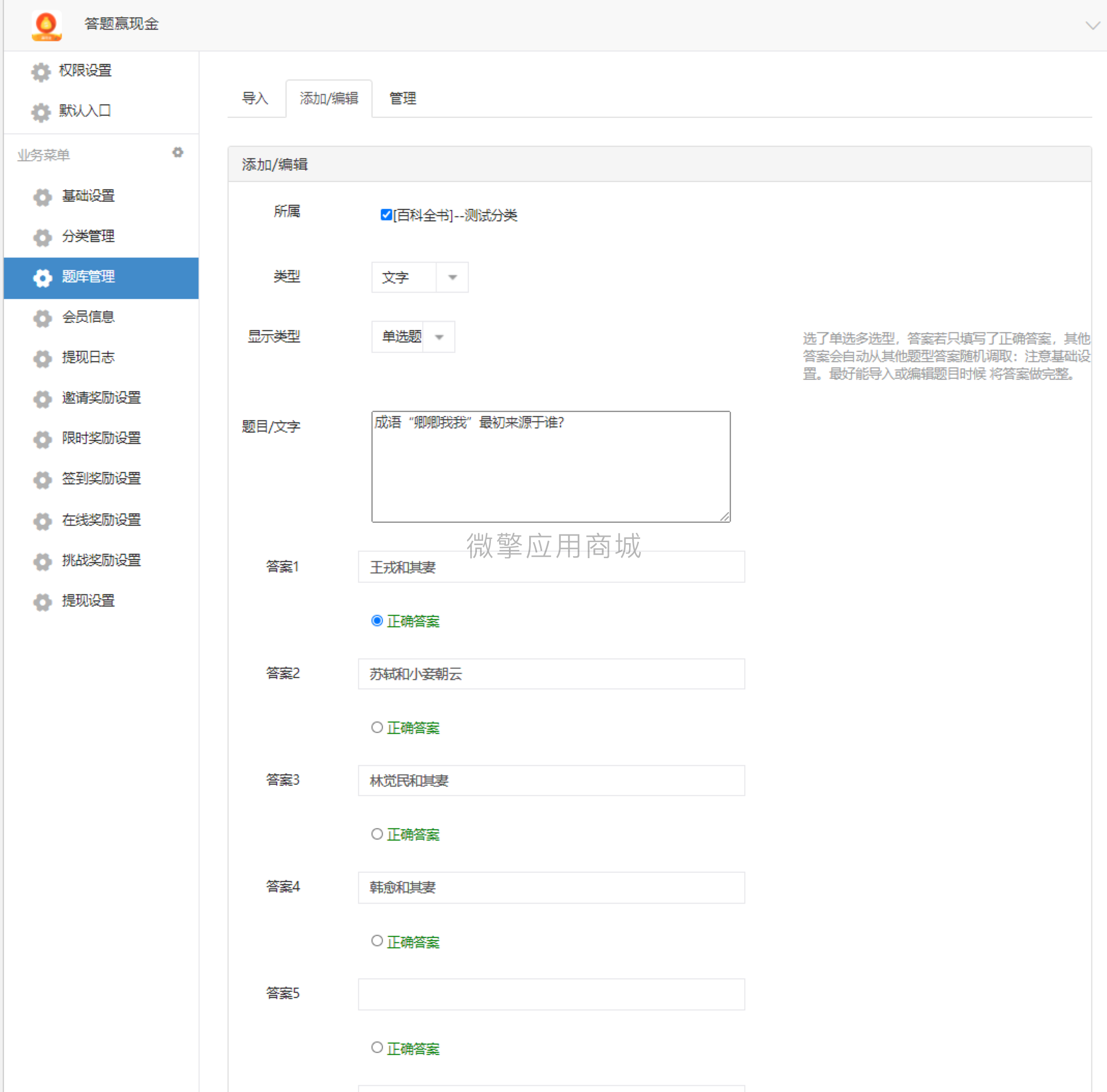Click the textarea resize handle corner
The height and width of the screenshot is (1092, 1107).
click(x=725, y=517)
